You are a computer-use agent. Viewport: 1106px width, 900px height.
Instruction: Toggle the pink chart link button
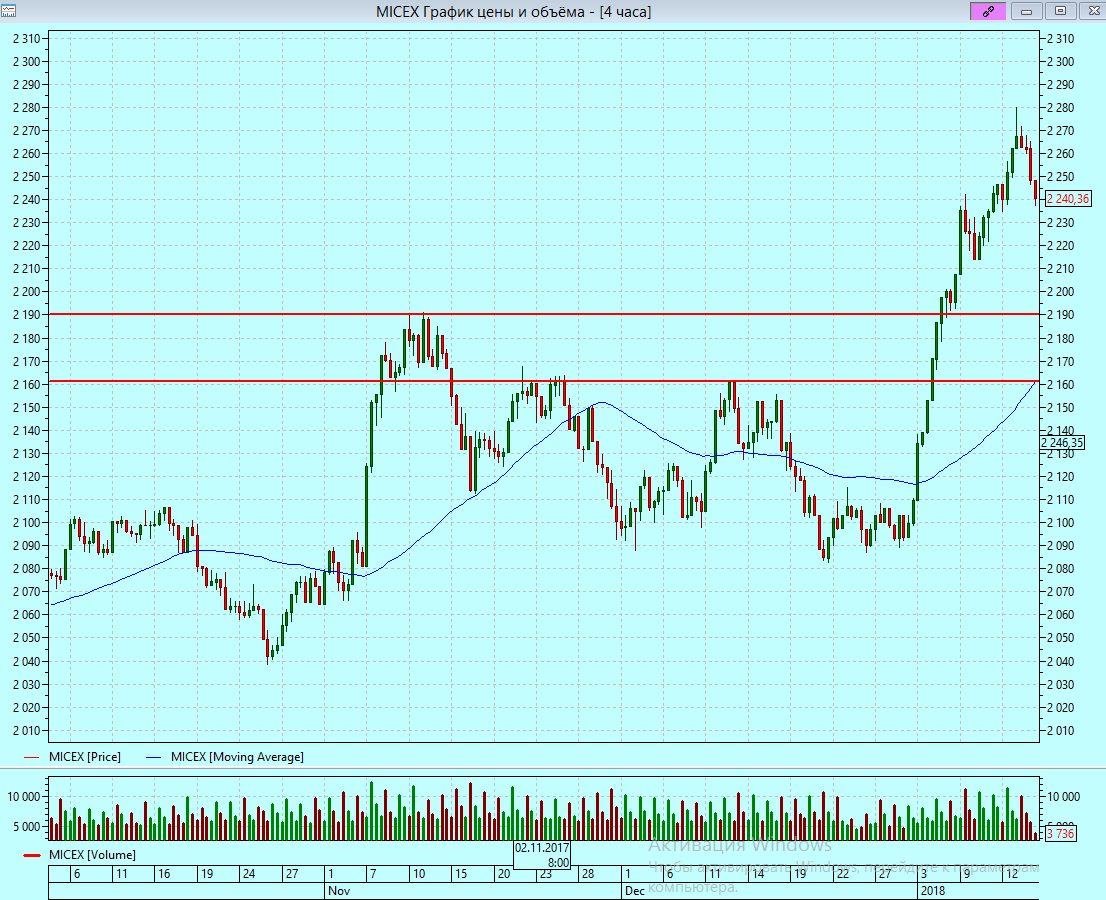988,11
